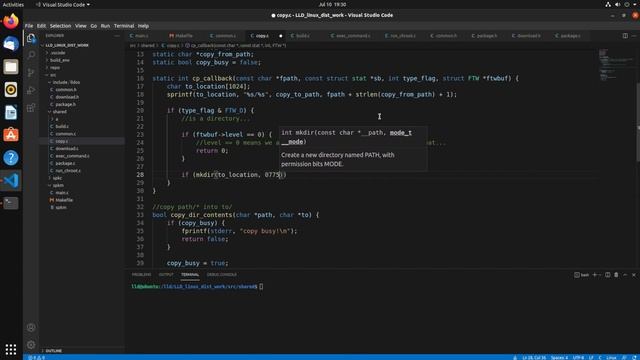
Task: Click the notifications bell in status bar
Action: [635, 358]
